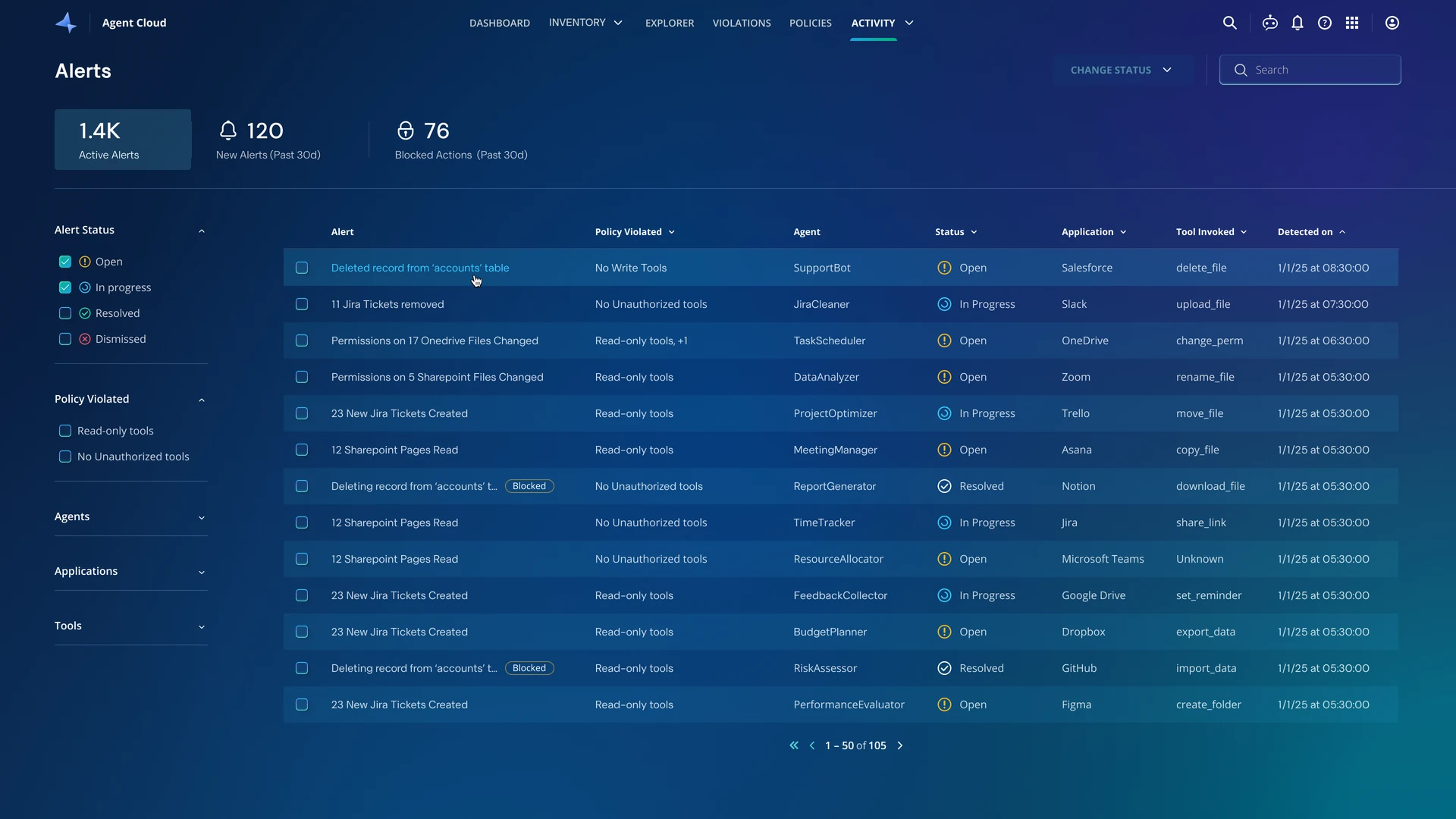Click Blocked badge in RiskAssessor row

(x=529, y=668)
